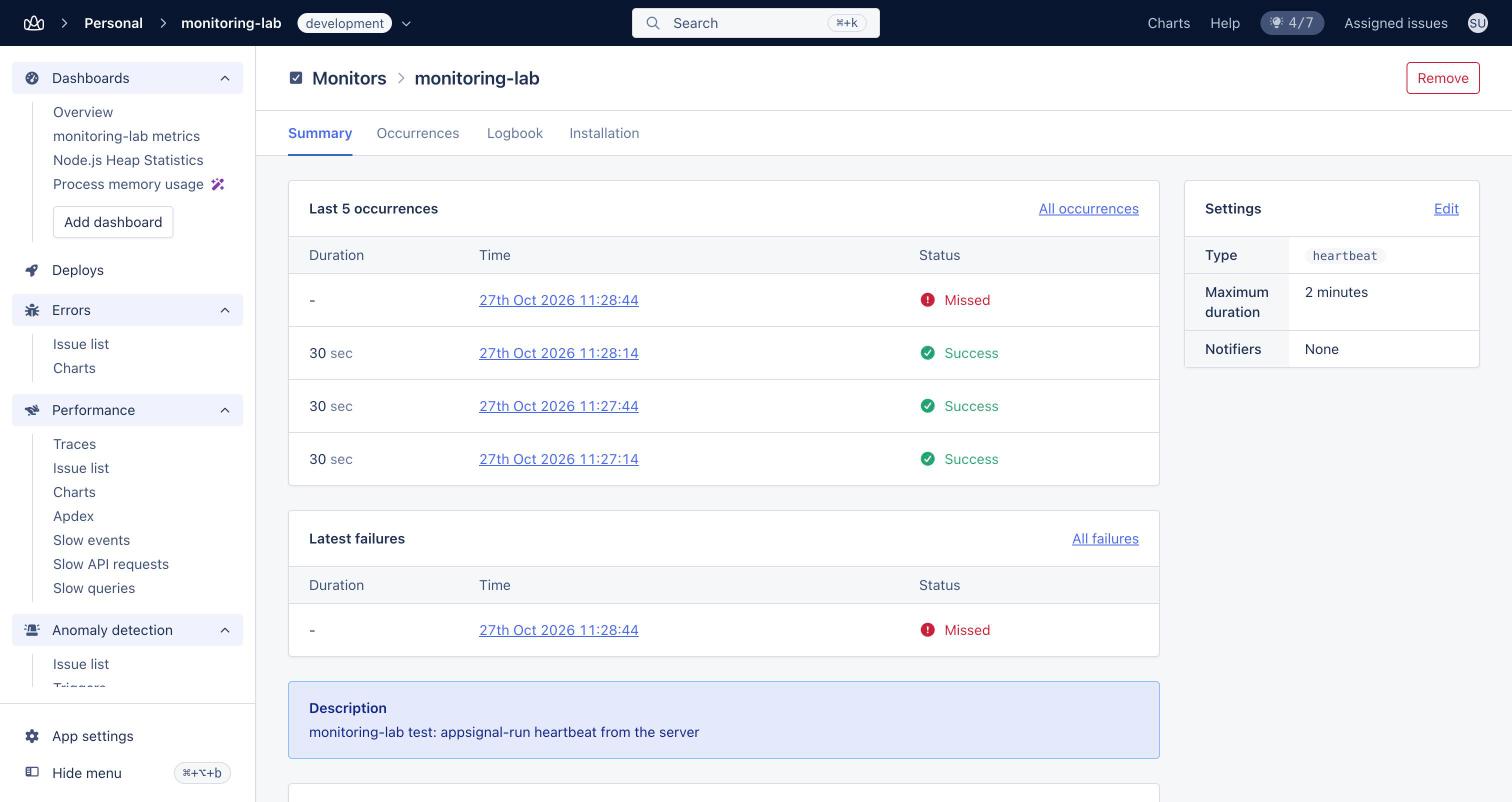The image size is (1512, 802).
Task: Open the user avatar SU menu
Action: [x=1477, y=23]
